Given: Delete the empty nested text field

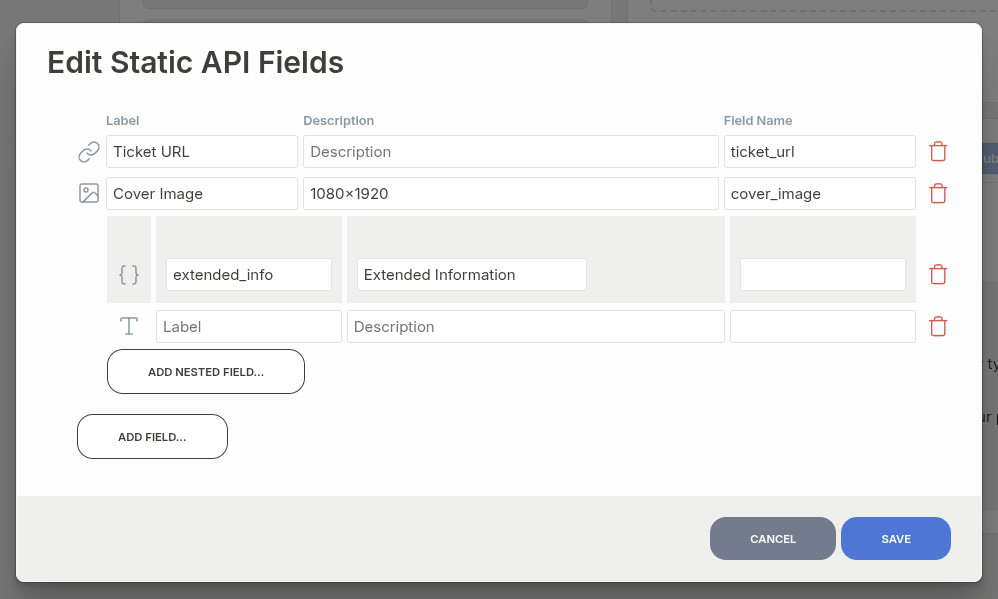Looking at the screenshot, I should click(938, 326).
